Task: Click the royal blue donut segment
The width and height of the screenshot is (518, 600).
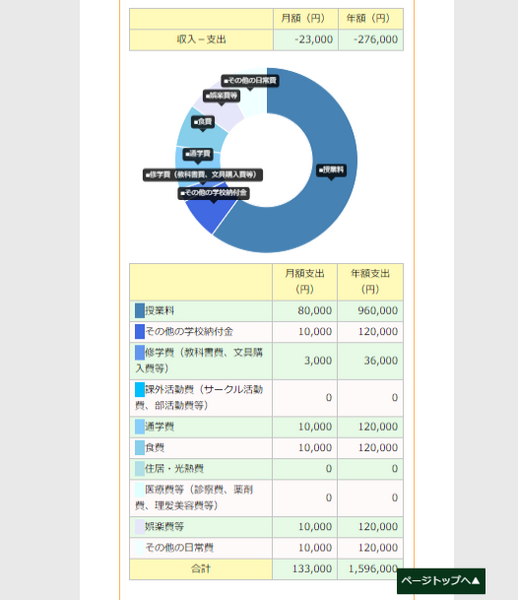Action: click(x=209, y=212)
